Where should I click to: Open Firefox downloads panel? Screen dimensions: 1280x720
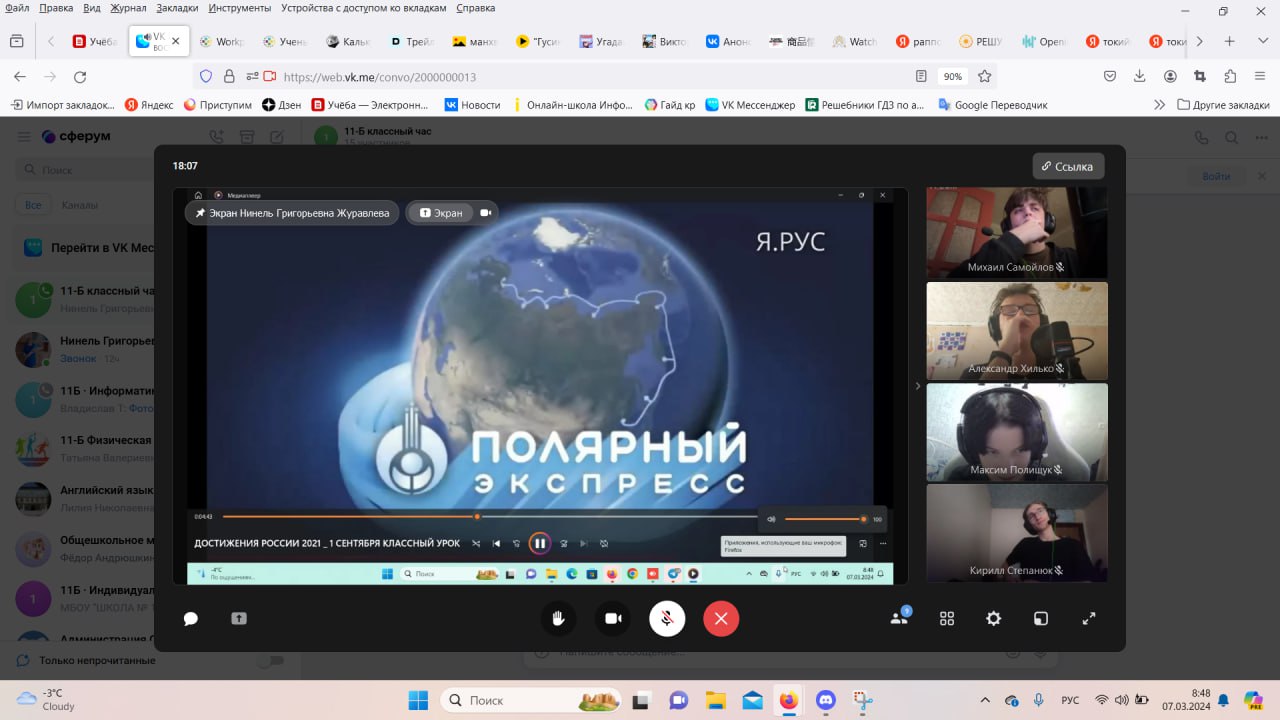(1139, 76)
